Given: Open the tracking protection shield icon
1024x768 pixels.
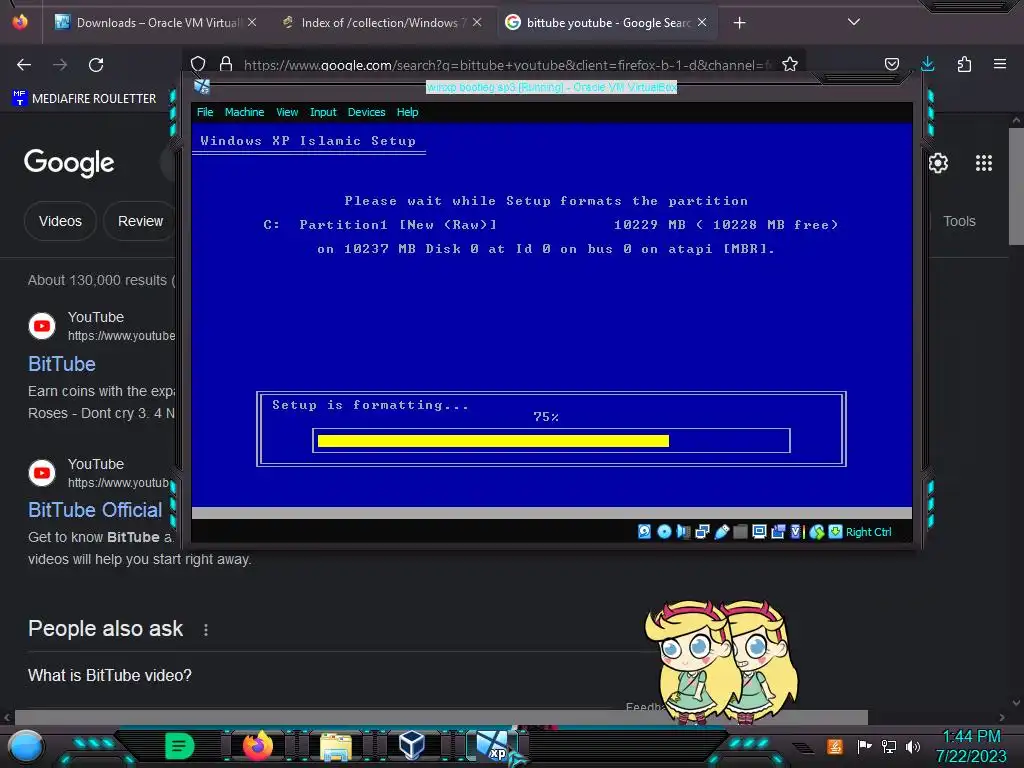Looking at the screenshot, I should (198, 64).
